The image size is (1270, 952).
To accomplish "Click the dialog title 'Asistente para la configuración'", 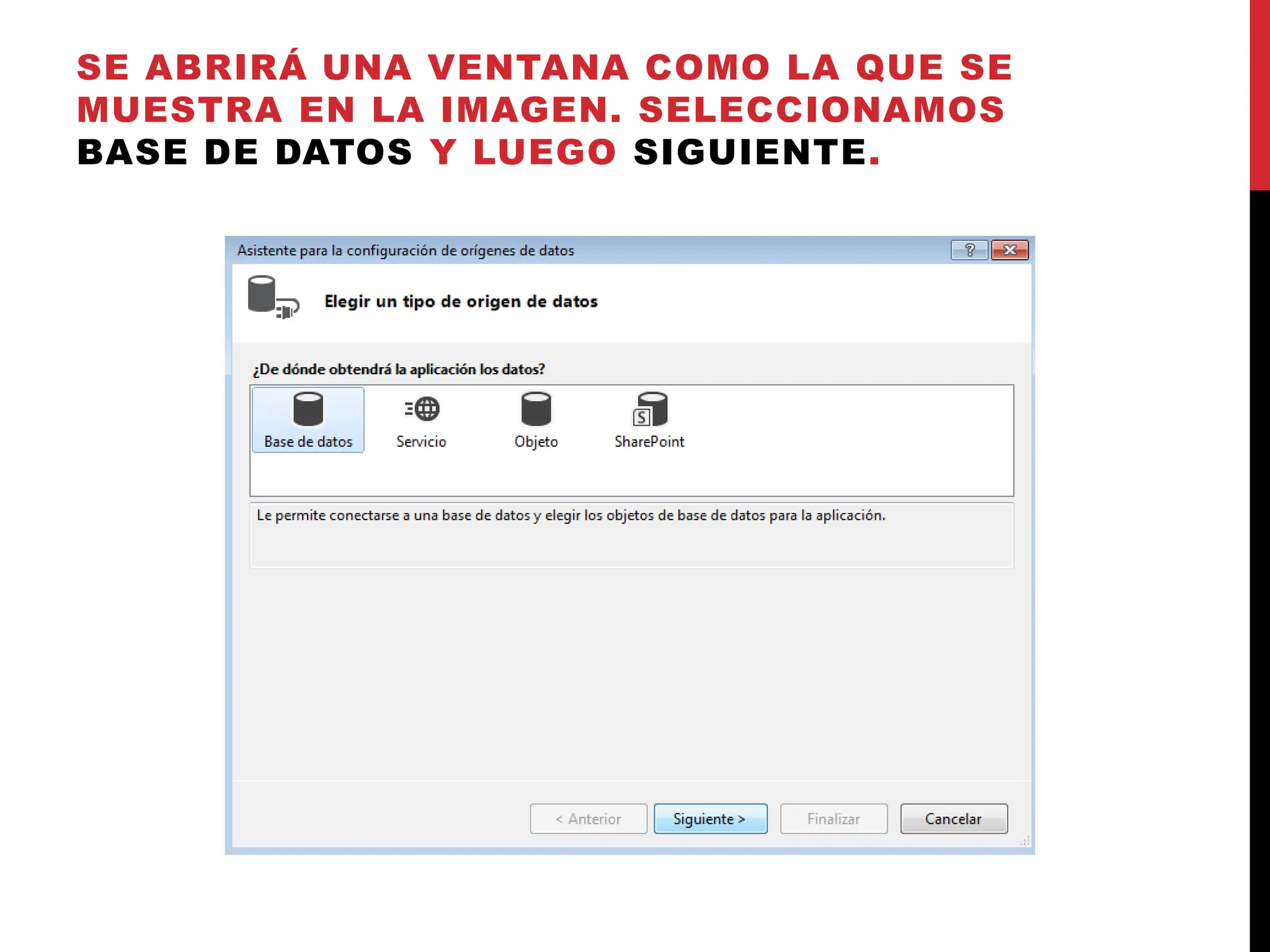I will pos(406,250).
